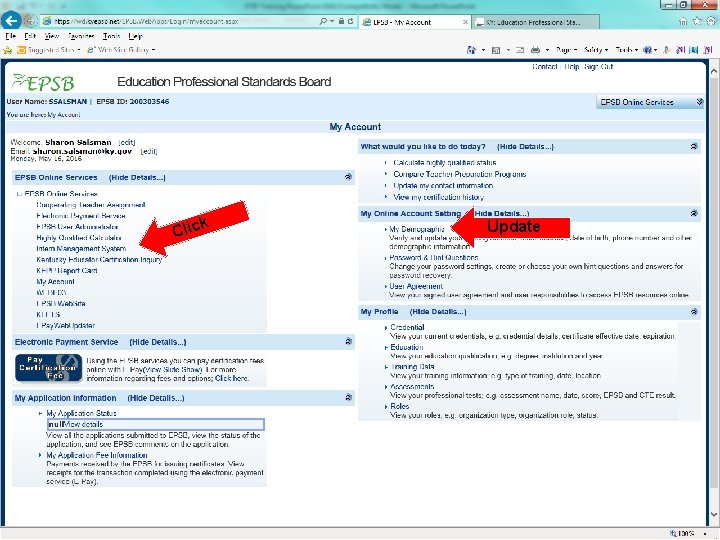
Task: Click the browser Back arrow button
Action: pos(11,21)
